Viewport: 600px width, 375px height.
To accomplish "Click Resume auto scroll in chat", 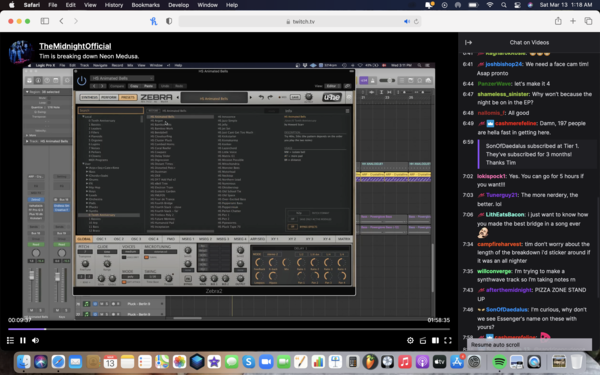I will tap(495, 345).
